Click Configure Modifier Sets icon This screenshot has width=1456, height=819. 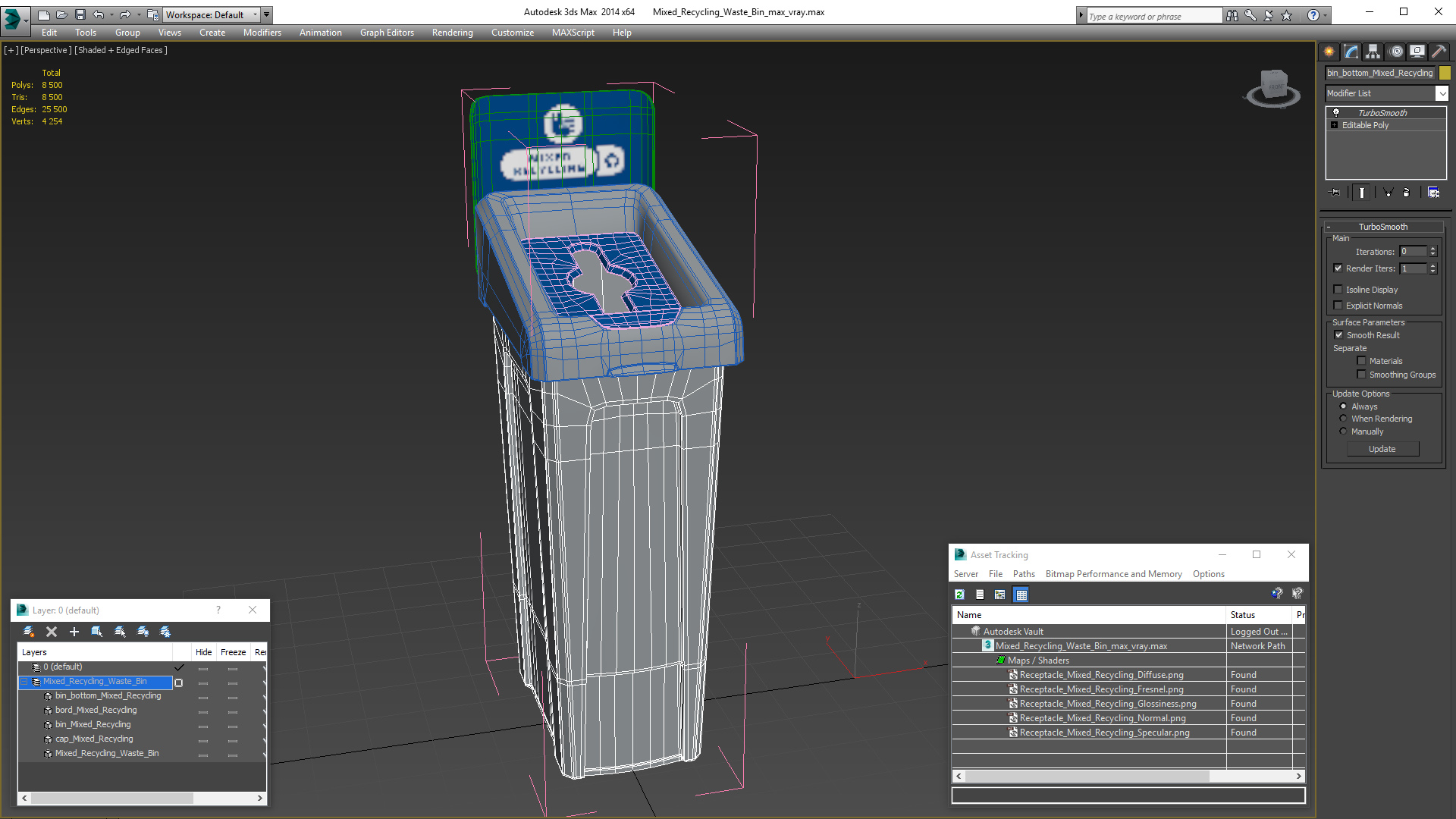1433,193
